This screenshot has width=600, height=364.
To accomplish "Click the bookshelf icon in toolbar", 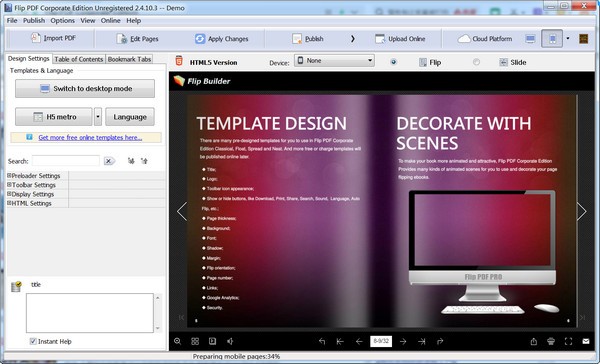I will 583,39.
